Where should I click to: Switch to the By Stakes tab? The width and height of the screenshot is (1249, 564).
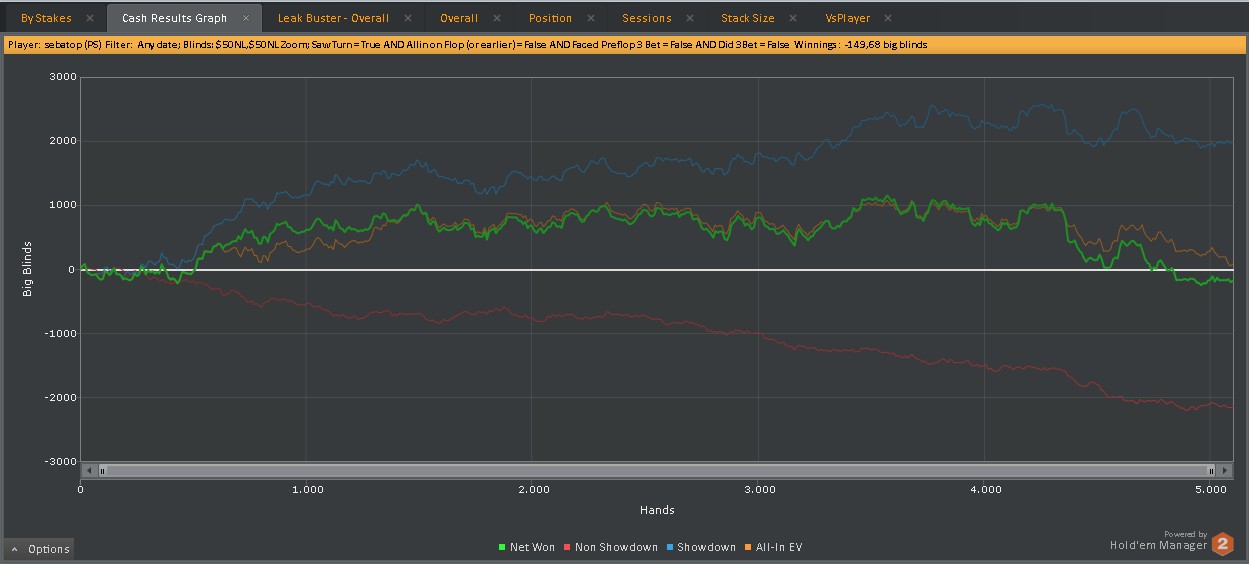coord(46,18)
